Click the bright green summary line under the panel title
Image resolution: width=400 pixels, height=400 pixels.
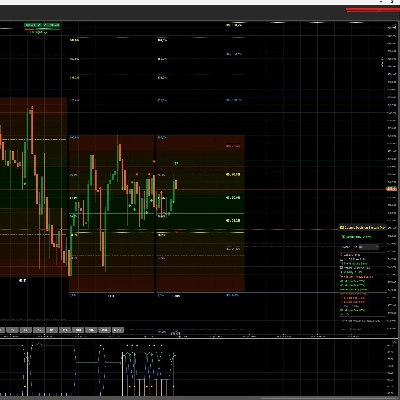(x=356, y=237)
